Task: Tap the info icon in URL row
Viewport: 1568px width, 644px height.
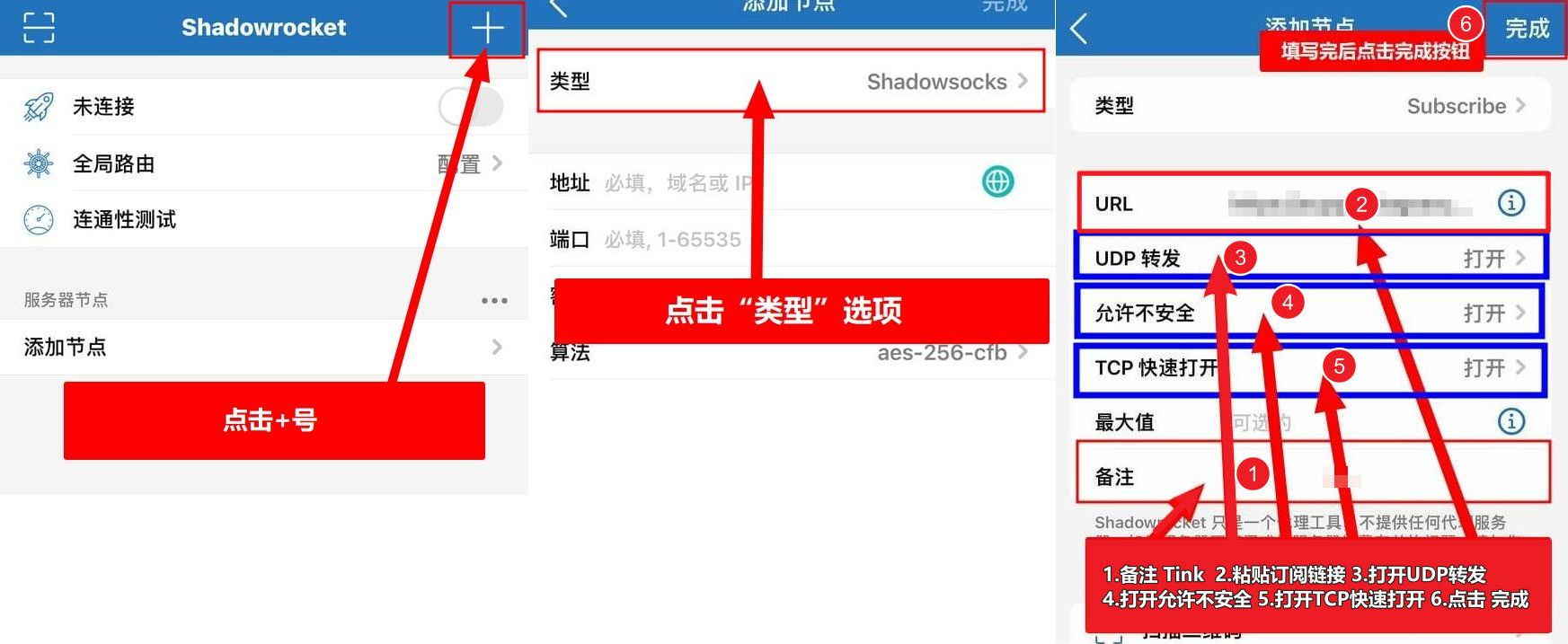Action: (1511, 203)
